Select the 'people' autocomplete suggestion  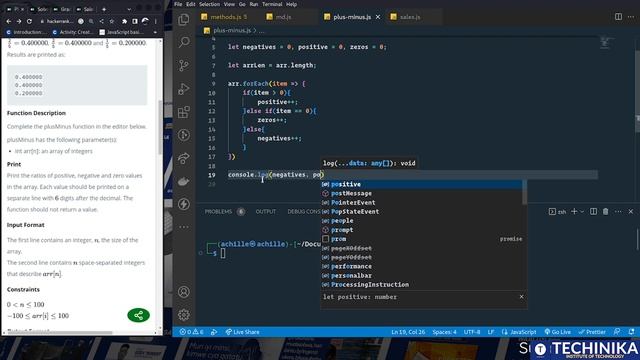click(421, 221)
